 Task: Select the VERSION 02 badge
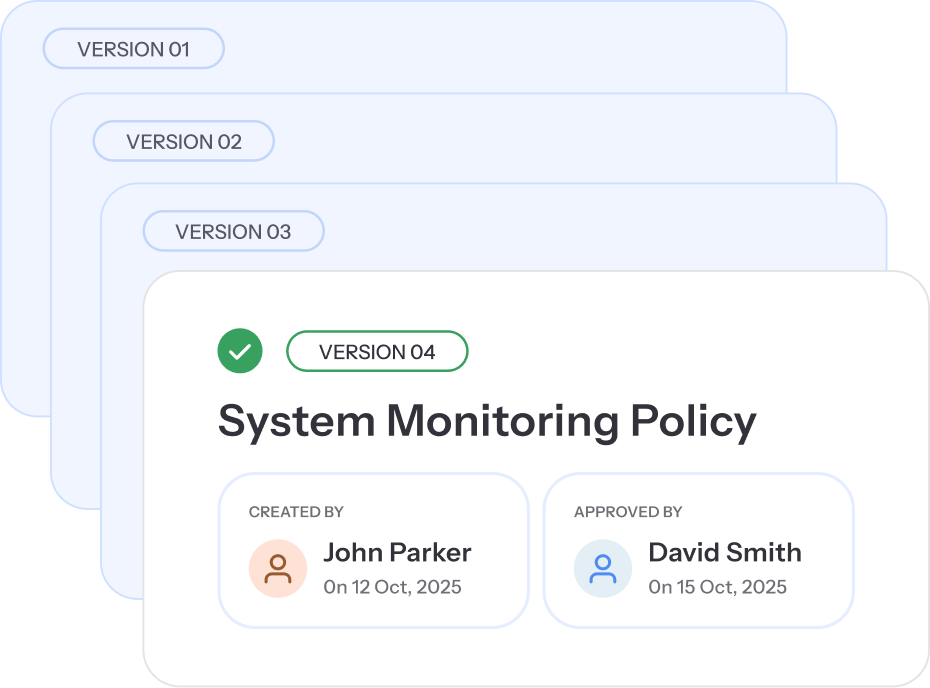point(184,142)
